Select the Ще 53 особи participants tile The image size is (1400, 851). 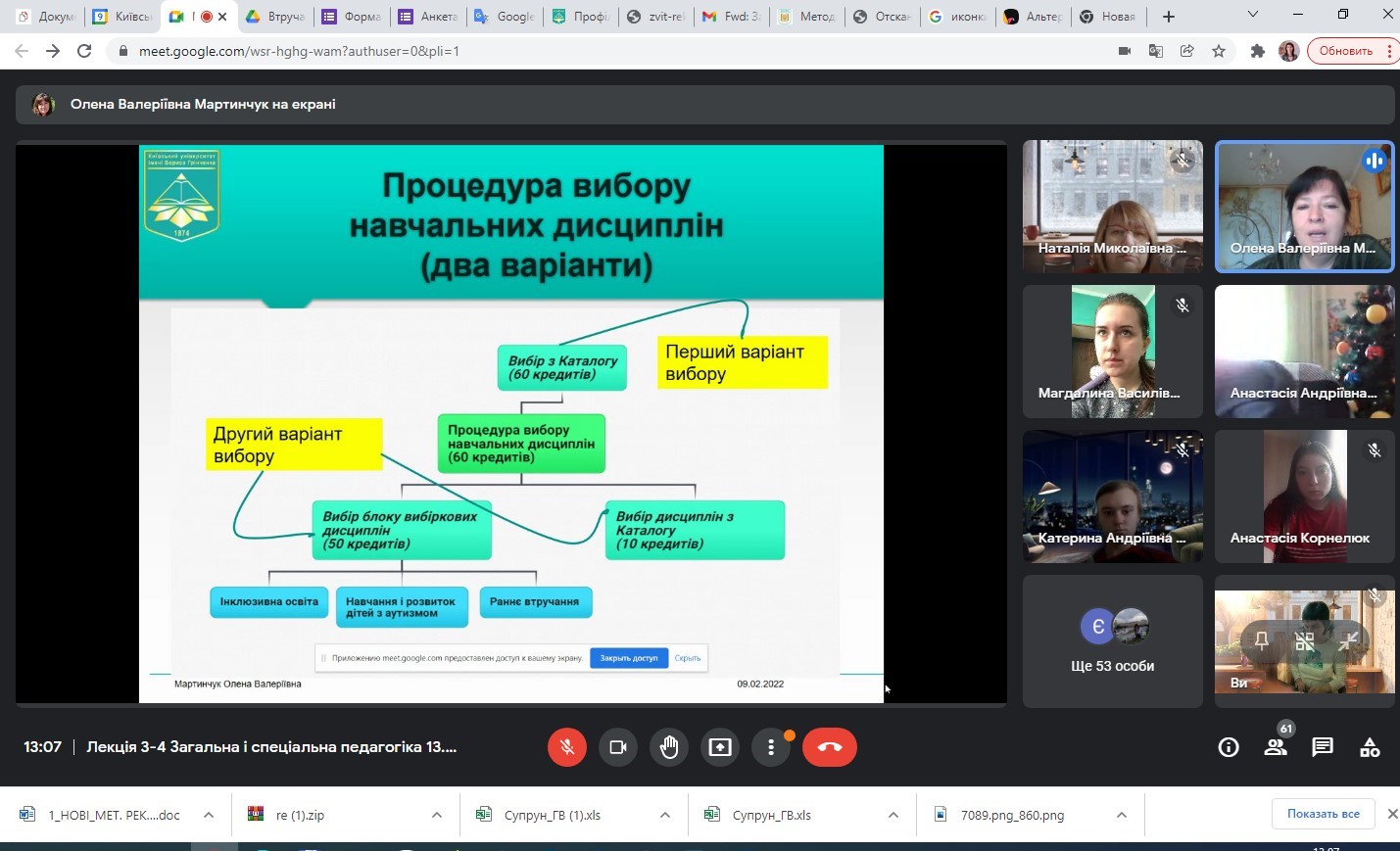1112,641
